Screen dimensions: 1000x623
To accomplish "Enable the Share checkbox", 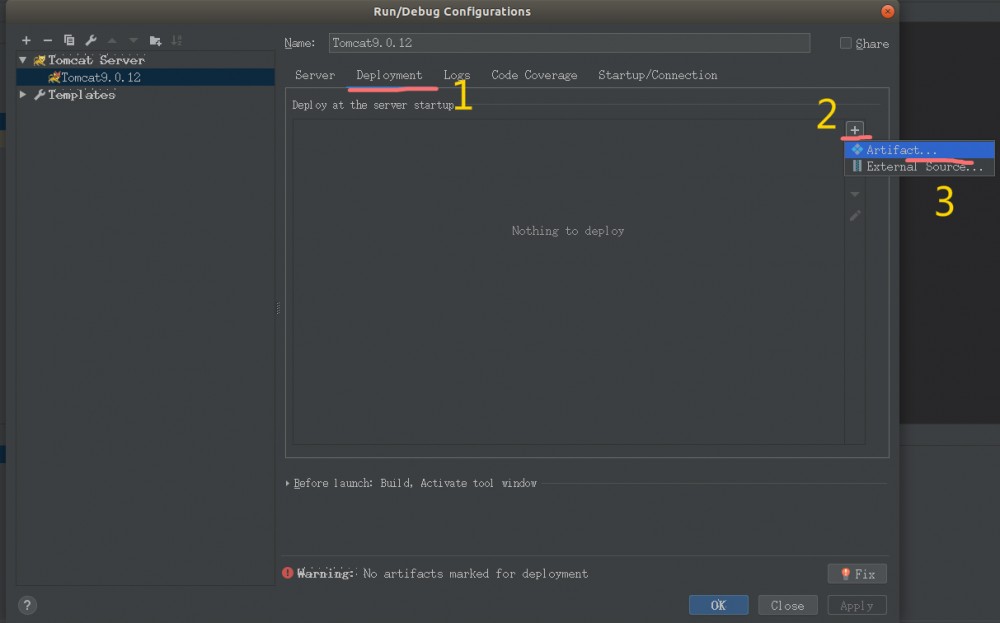I will tap(844, 43).
